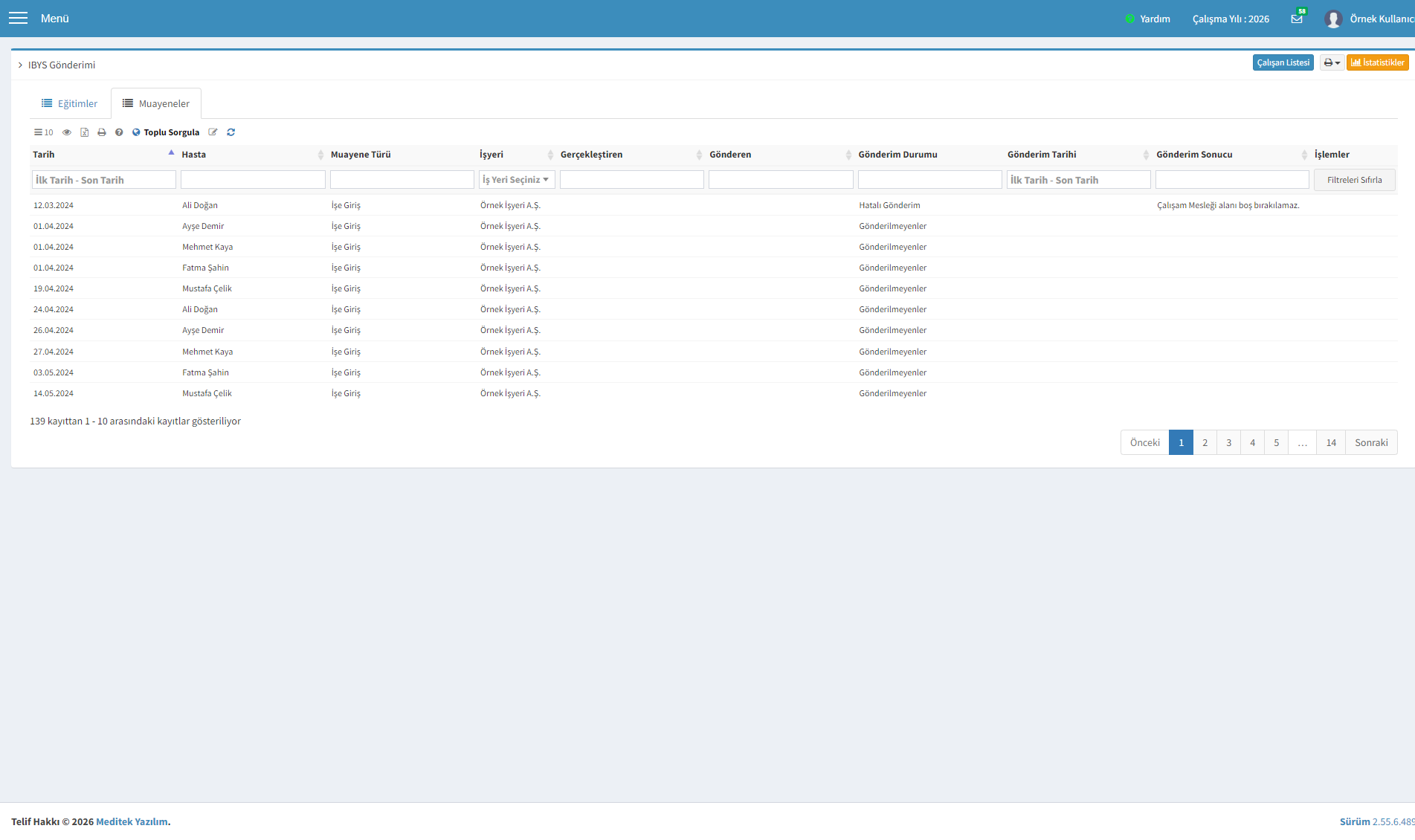
Task: Open the top print dropdown button
Action: point(1332,62)
